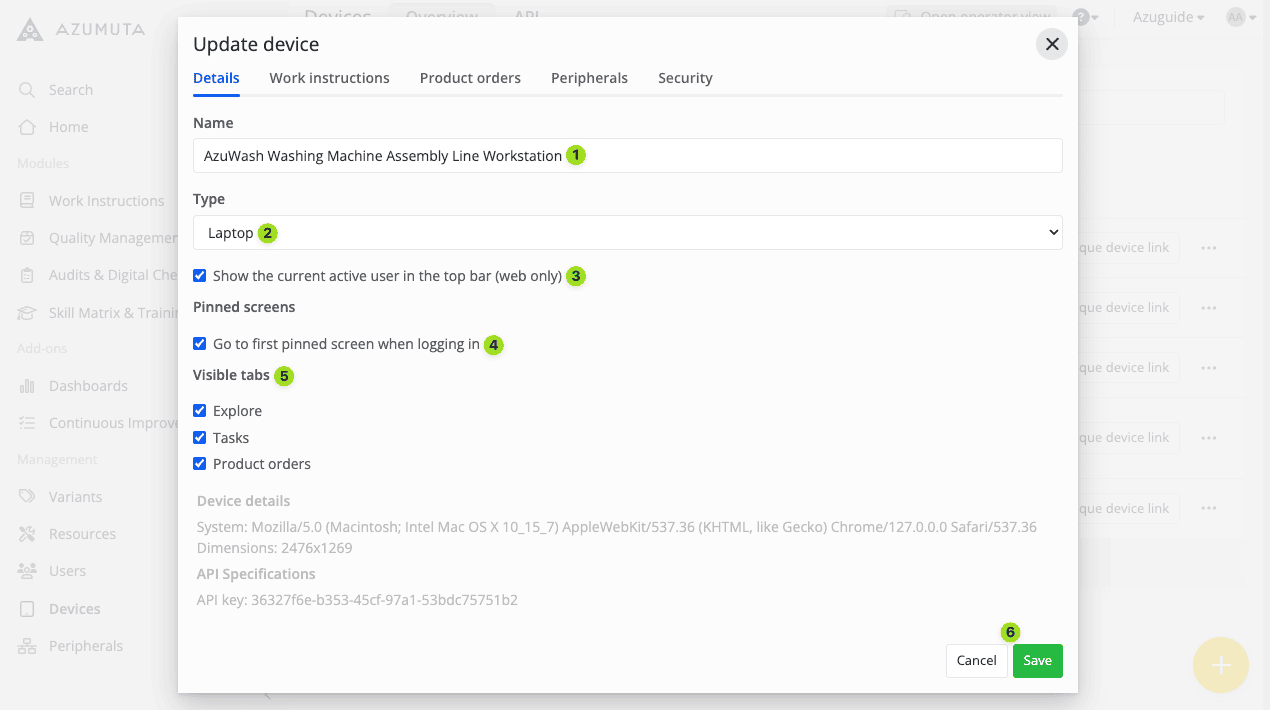
Task: Click the Home house icon
Action: 27,127
